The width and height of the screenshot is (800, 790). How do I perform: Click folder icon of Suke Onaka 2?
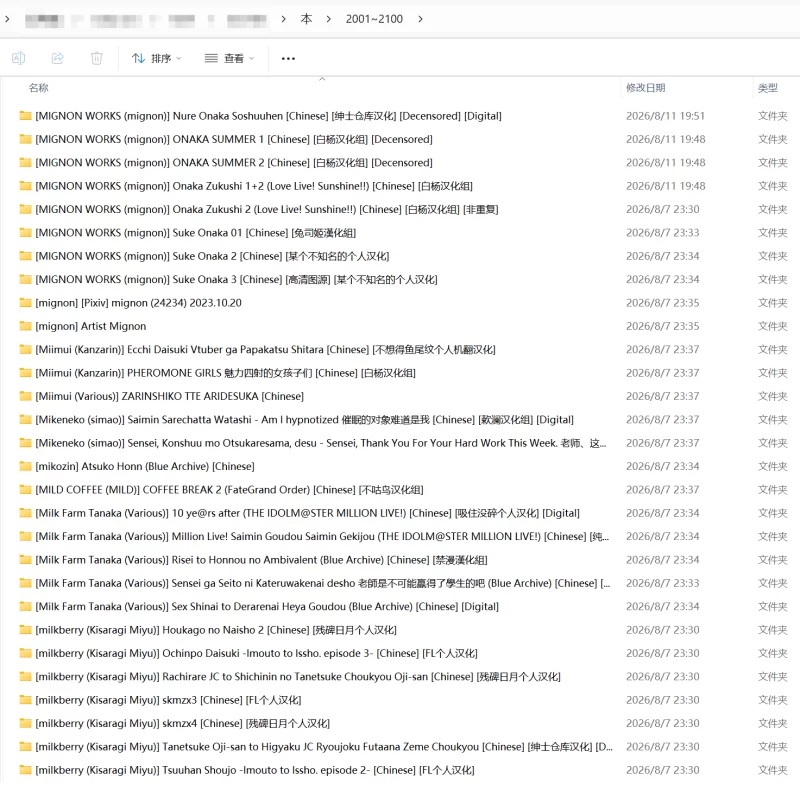pos(26,256)
